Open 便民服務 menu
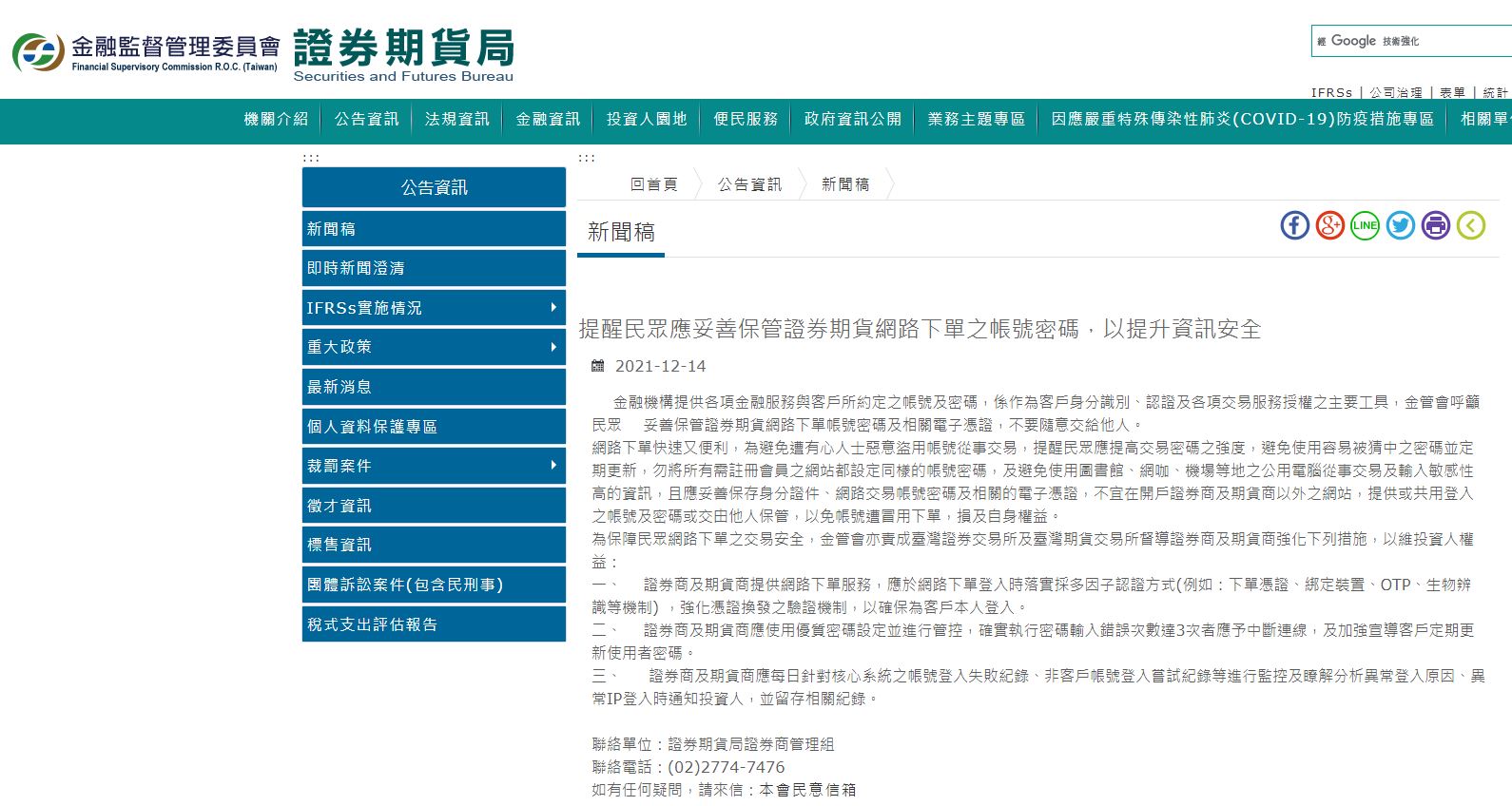 746,119
